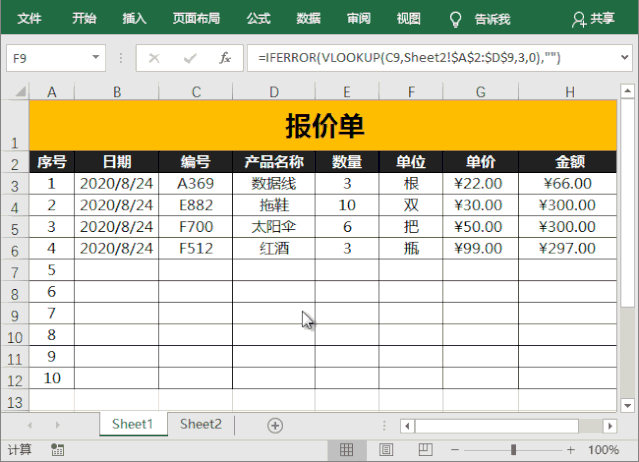639x462 pixels.
Task: Click the Select All corner triangle
Action: tap(20, 92)
